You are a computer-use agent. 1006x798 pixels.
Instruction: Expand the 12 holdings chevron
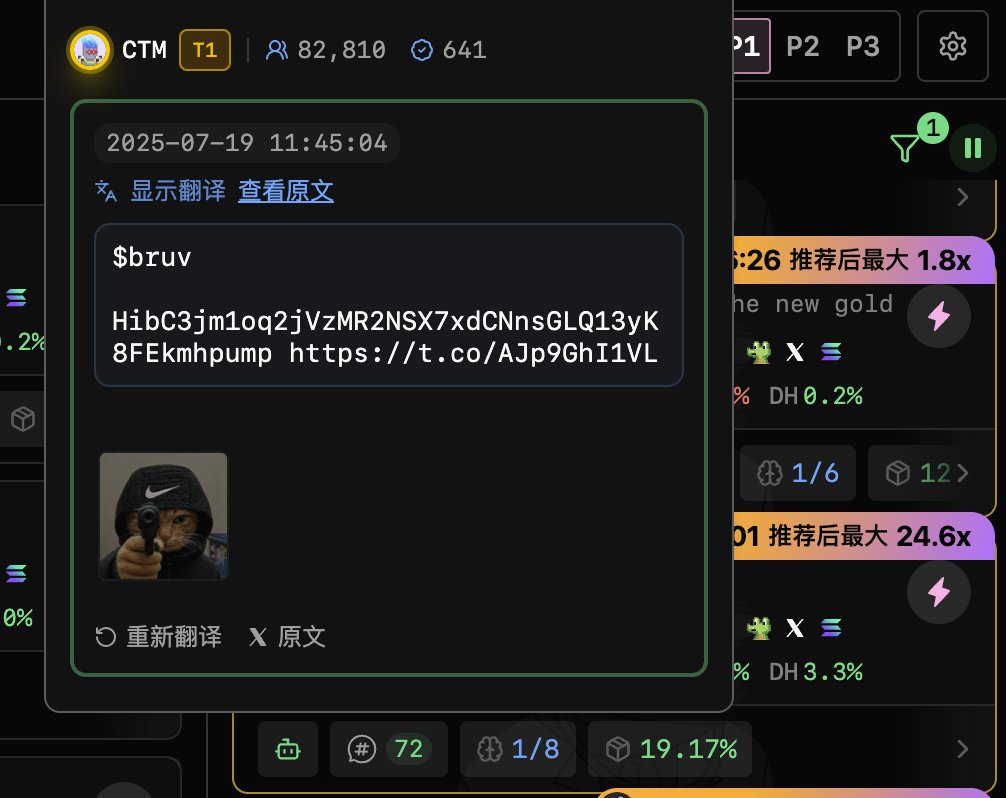pos(962,473)
